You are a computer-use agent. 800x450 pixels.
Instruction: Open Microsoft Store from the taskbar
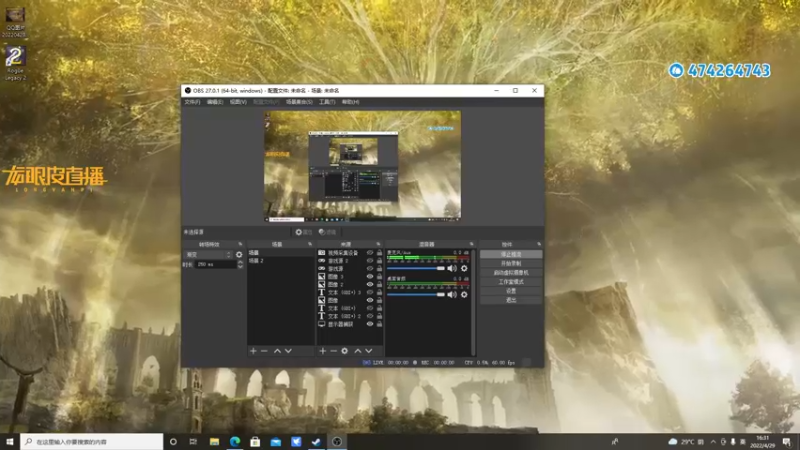click(x=255, y=442)
